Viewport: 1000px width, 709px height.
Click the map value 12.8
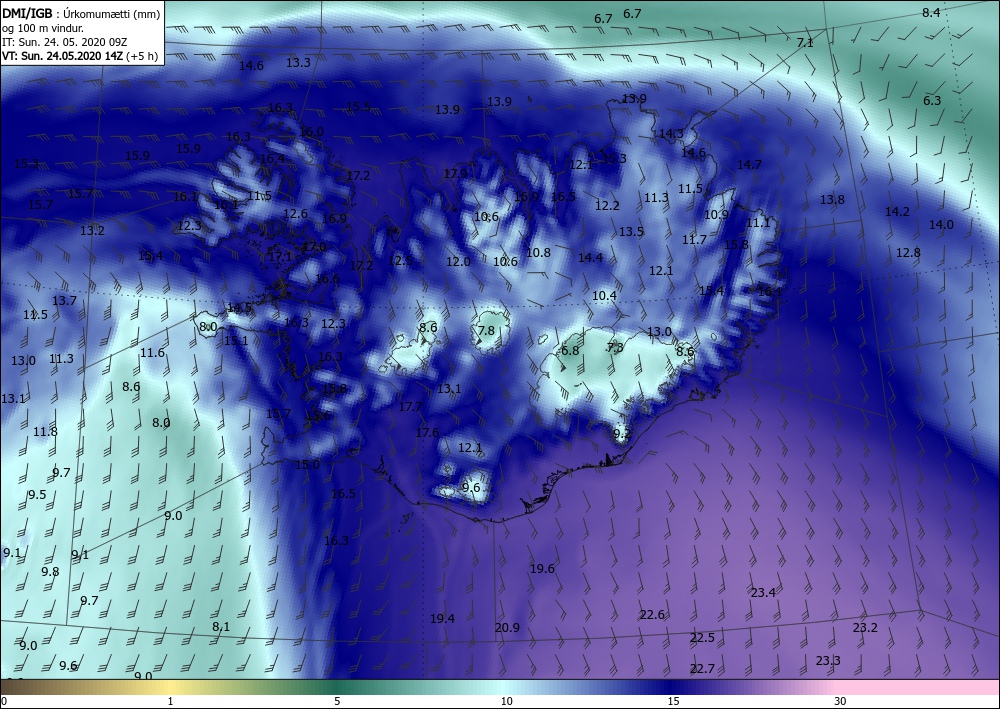908,252
